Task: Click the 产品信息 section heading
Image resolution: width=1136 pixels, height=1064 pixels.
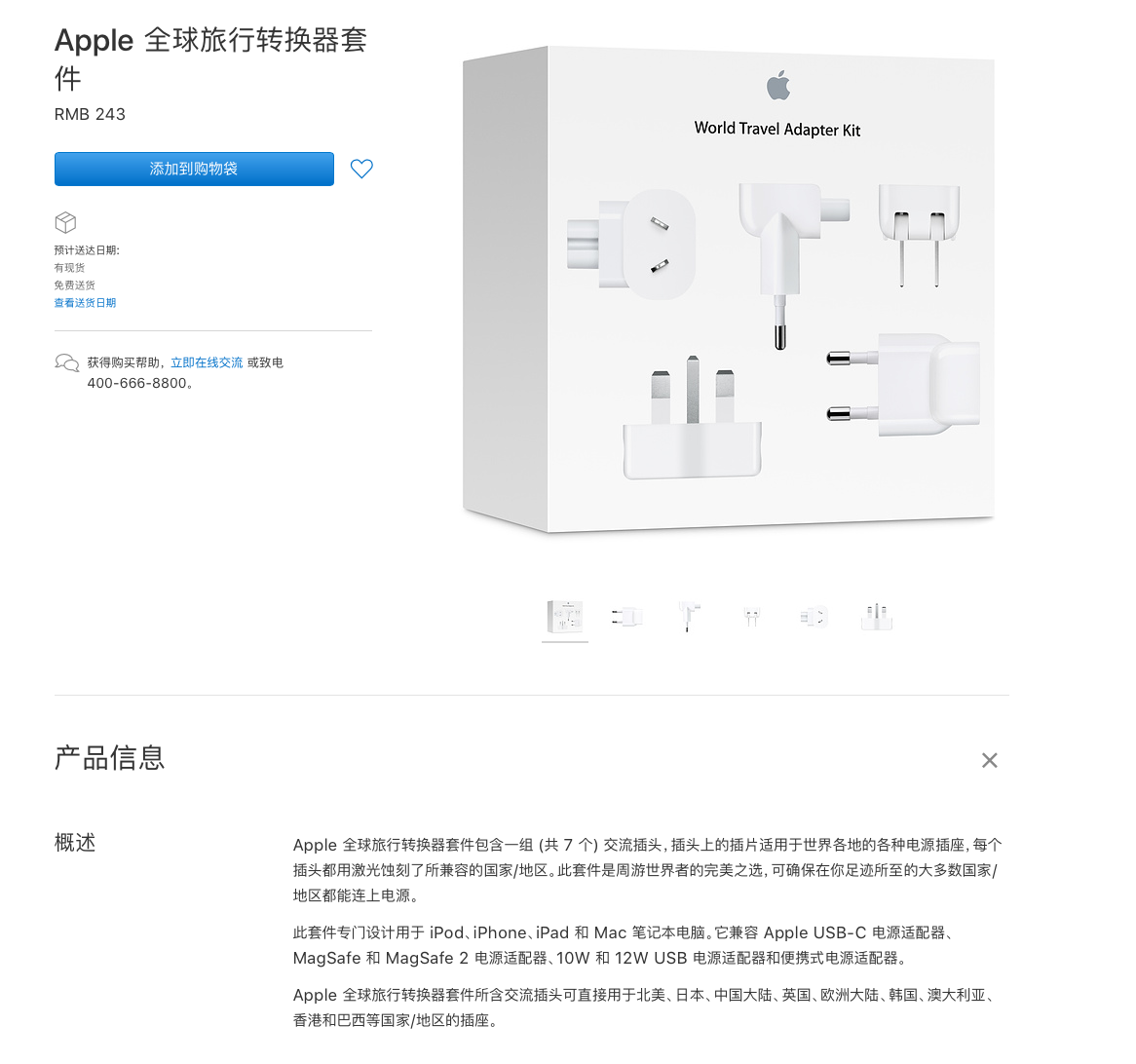Action: [x=109, y=758]
